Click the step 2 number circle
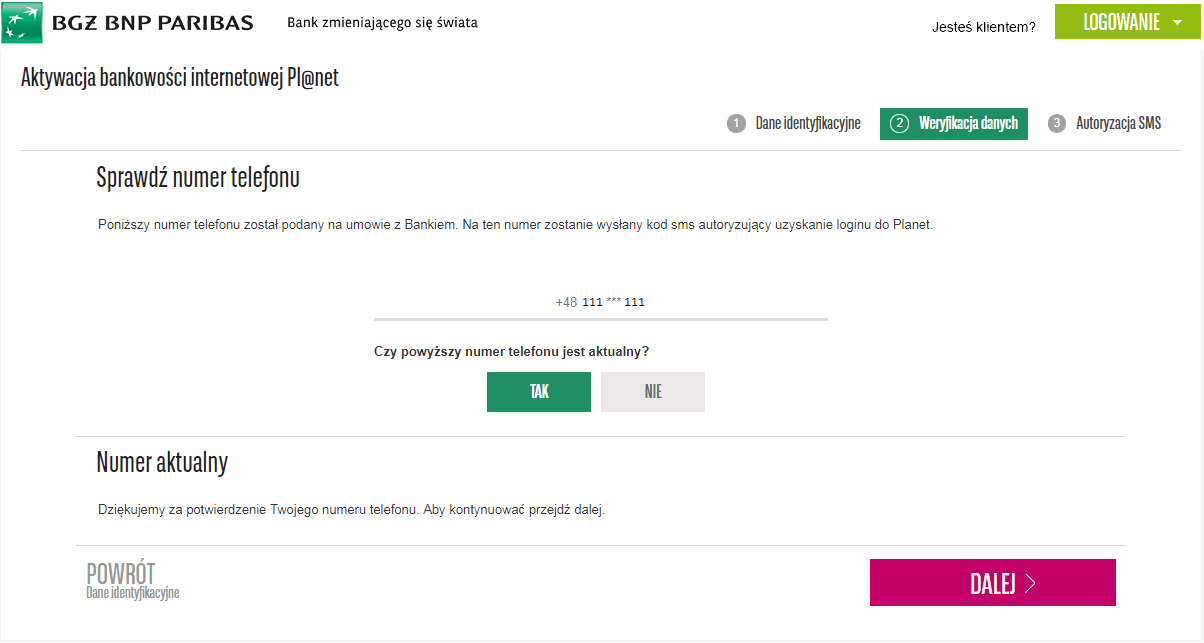Screen dimensions: 1204x643 899,124
